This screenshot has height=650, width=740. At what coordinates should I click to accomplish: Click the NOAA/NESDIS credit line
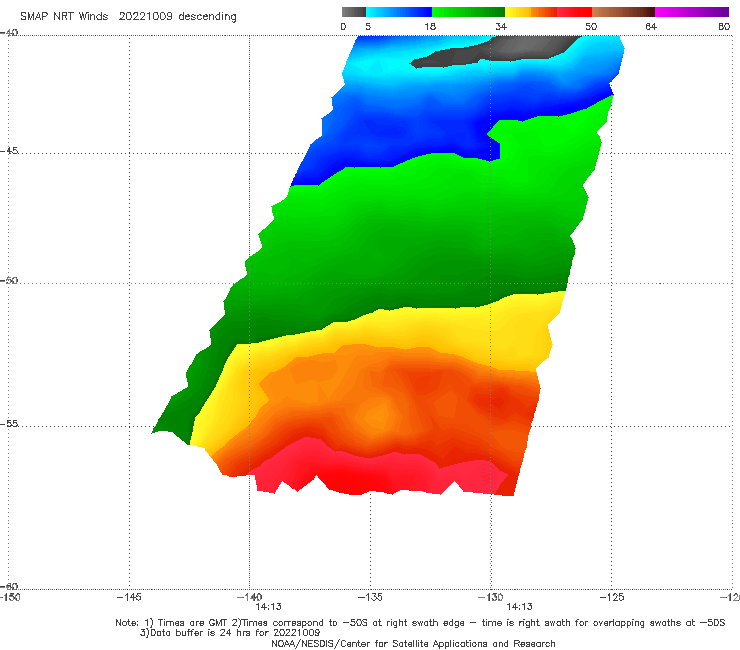click(x=413, y=644)
